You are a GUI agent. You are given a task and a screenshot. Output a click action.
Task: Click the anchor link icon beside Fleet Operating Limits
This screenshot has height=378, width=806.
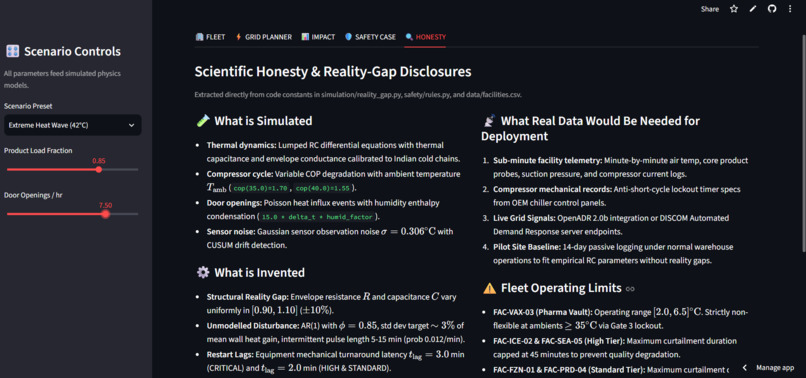[630, 289]
